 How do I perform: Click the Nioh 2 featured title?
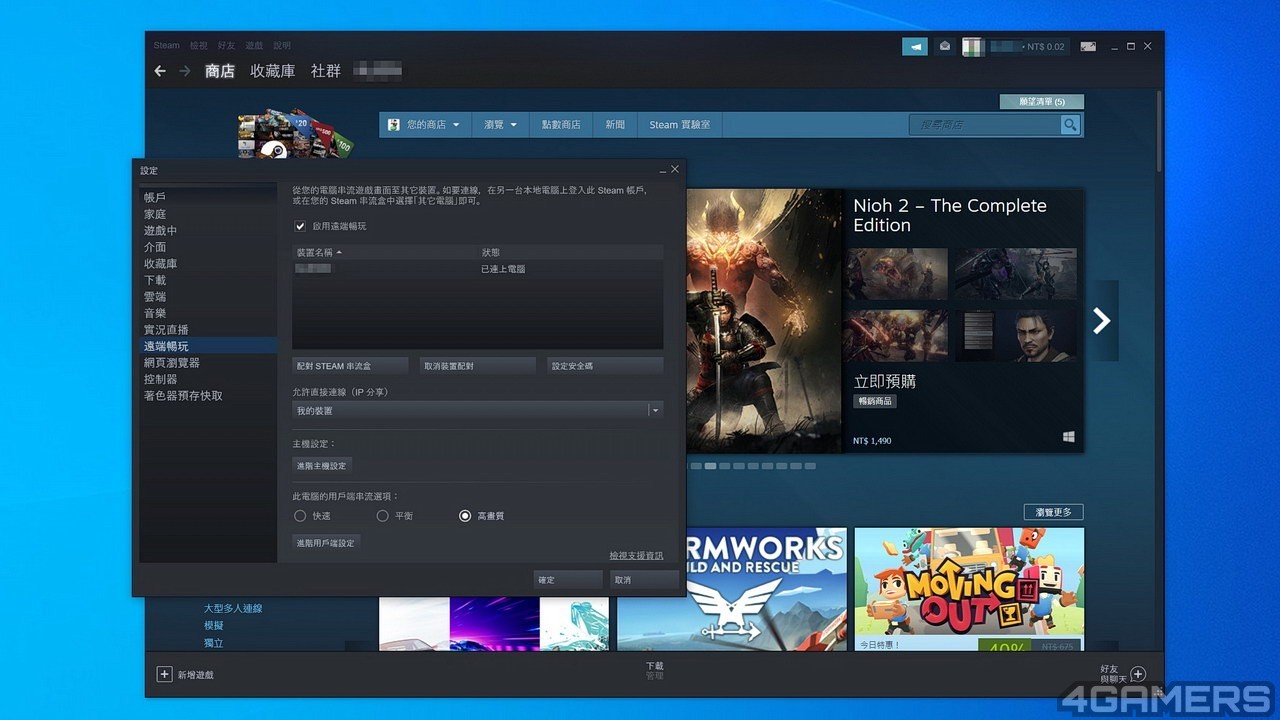(949, 215)
